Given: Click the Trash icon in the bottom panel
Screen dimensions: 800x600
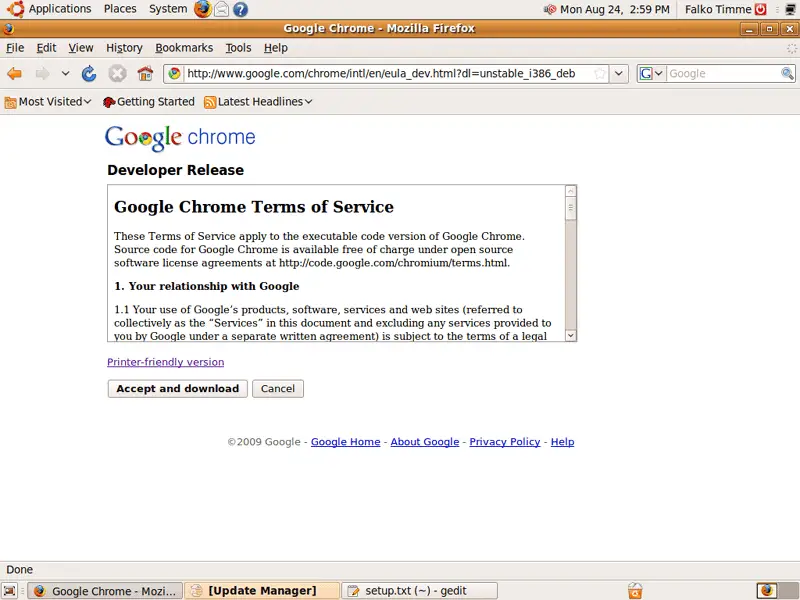Looking at the screenshot, I should [x=635, y=590].
